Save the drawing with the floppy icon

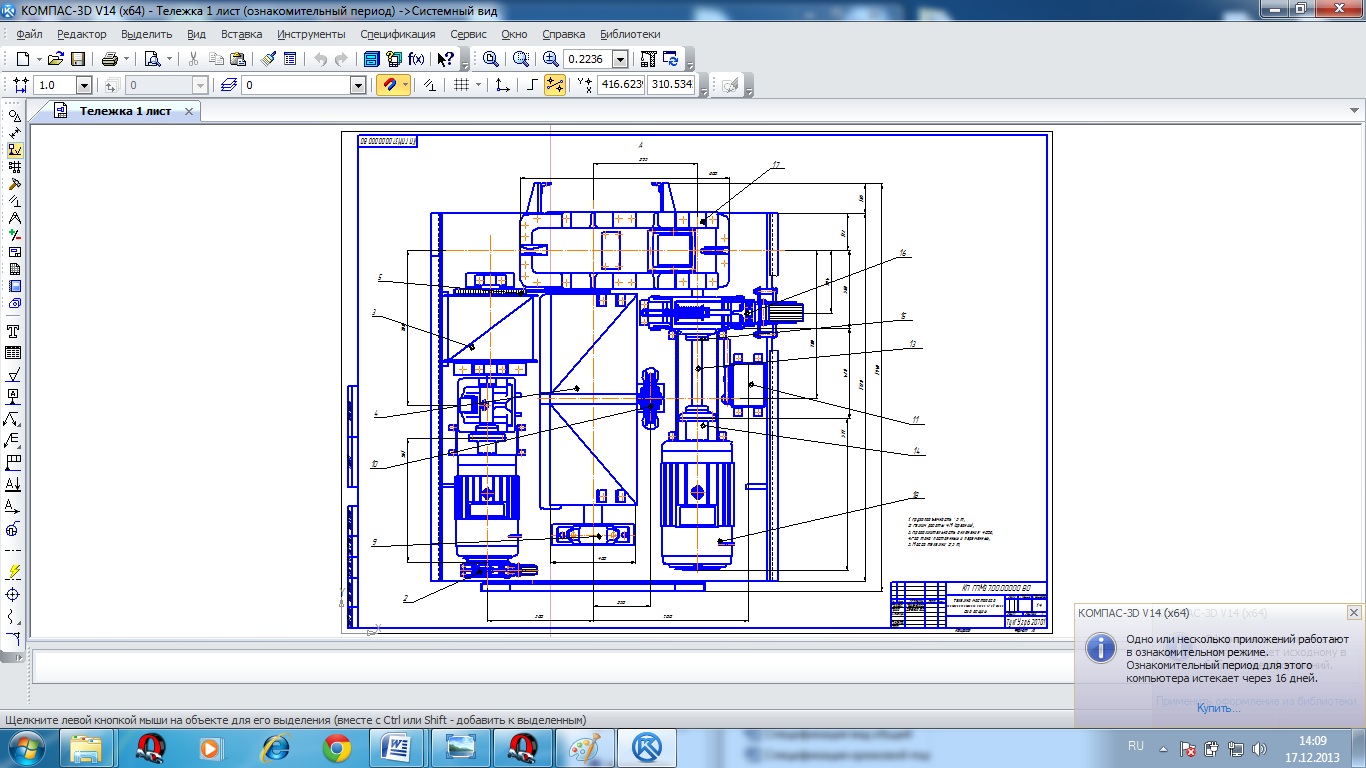click(x=78, y=59)
